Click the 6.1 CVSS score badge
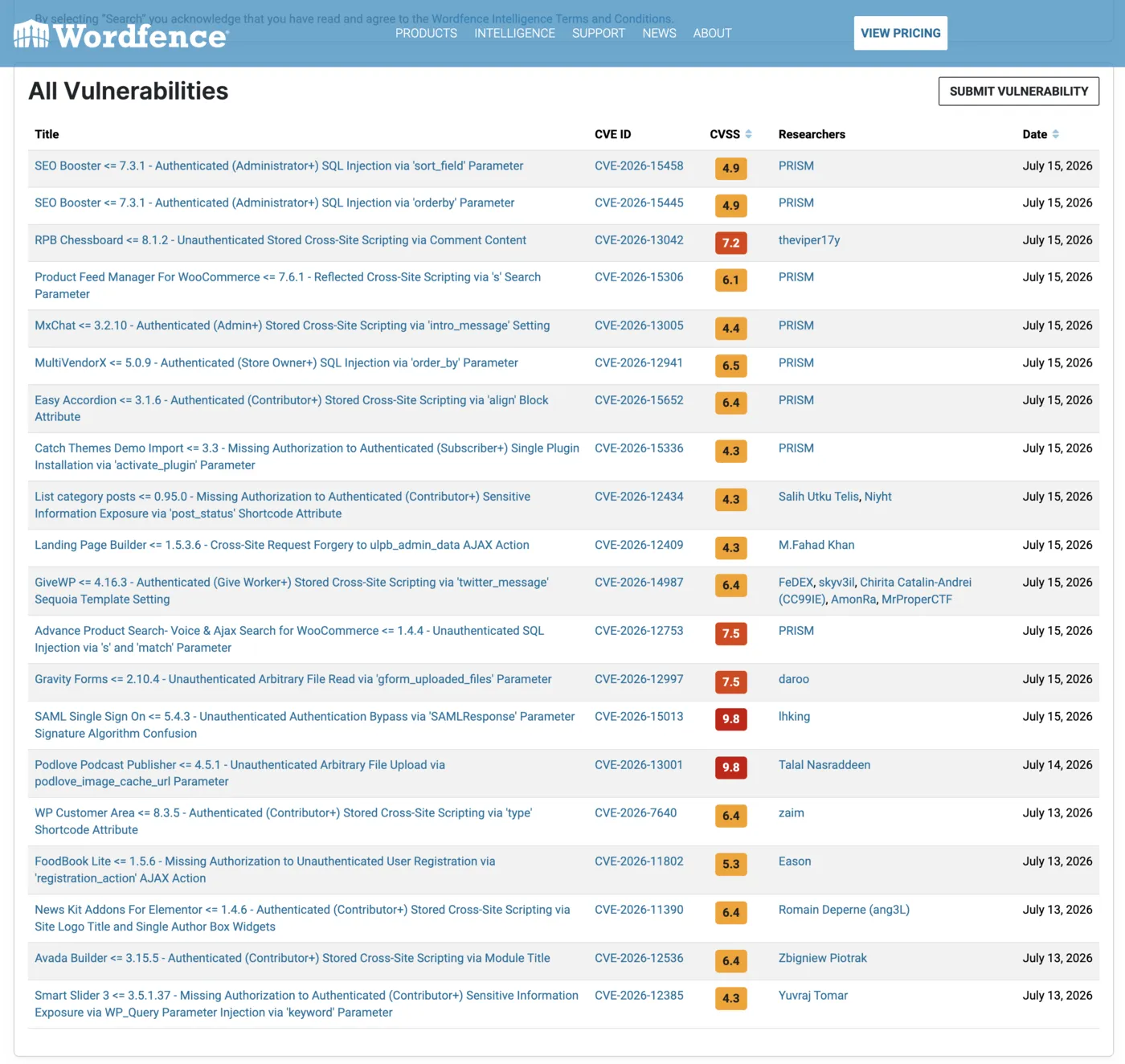This screenshot has width=1125, height=1064. (730, 280)
